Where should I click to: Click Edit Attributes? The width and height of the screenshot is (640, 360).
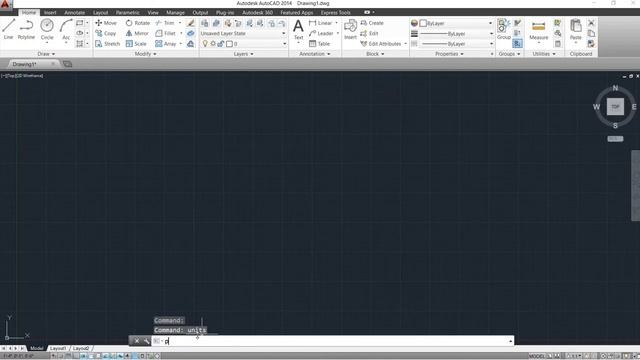(x=381, y=44)
